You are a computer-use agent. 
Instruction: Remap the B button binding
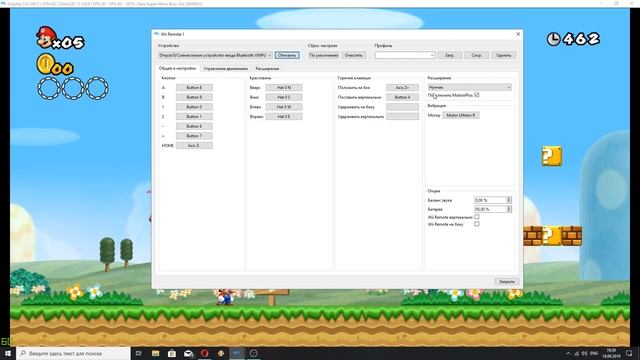[194, 97]
